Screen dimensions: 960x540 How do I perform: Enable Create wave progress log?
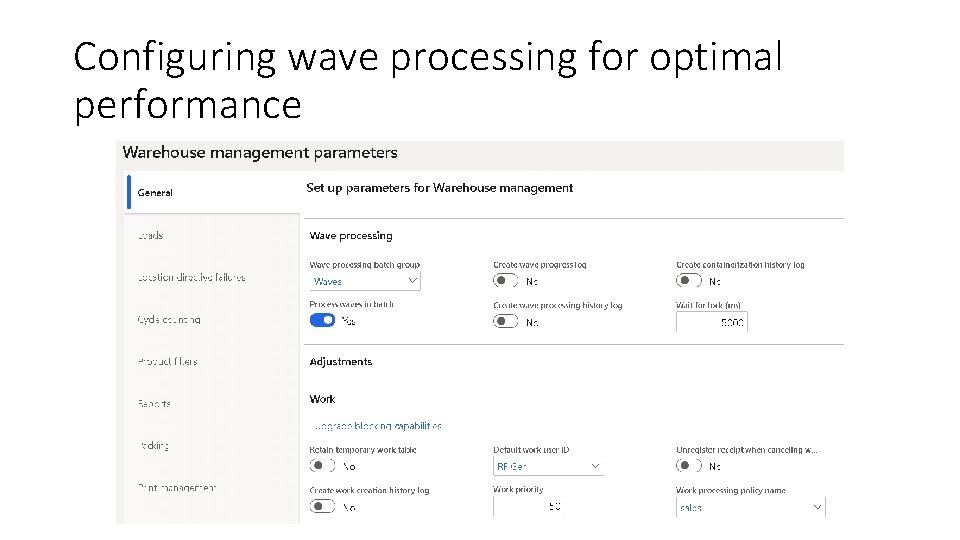506,281
